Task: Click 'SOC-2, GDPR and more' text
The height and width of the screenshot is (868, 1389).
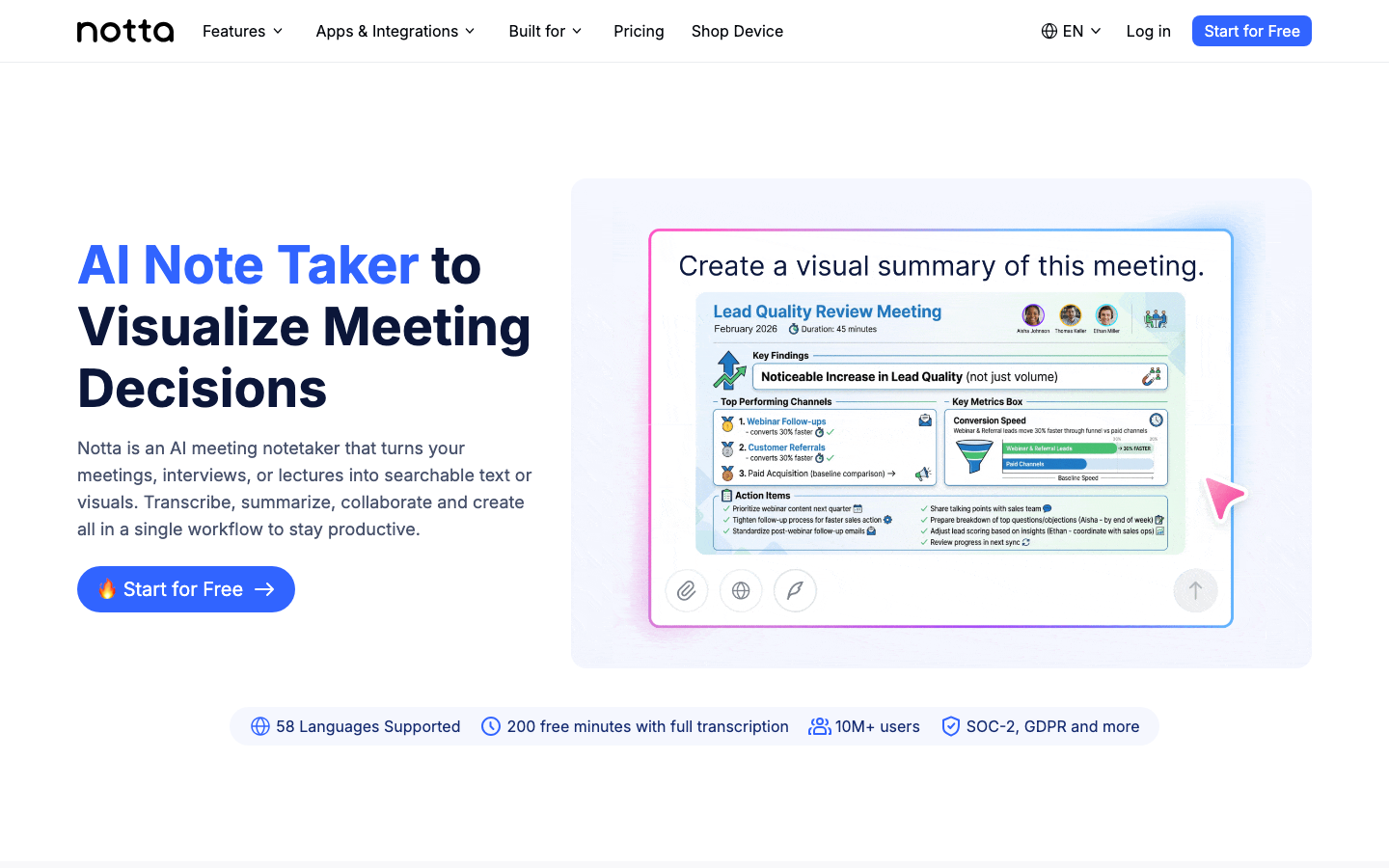Action: coord(1053,726)
